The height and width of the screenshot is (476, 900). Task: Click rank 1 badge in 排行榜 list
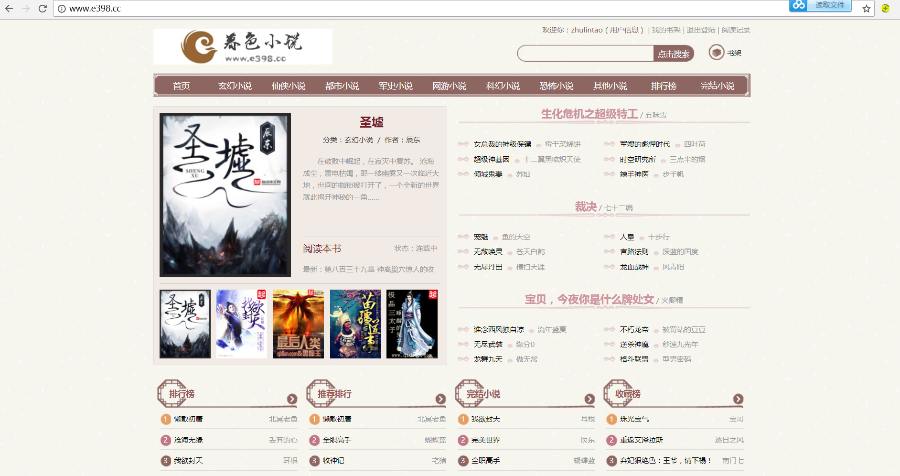[166, 419]
